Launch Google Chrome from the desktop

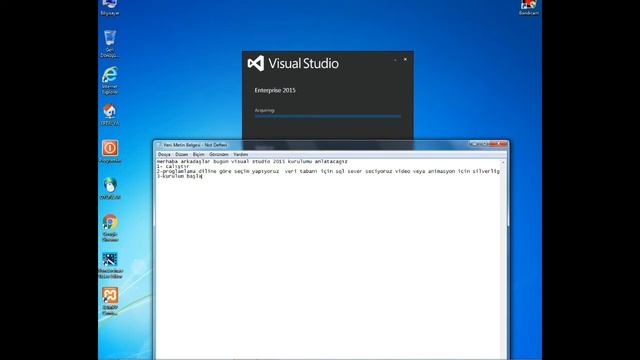(x=110, y=227)
